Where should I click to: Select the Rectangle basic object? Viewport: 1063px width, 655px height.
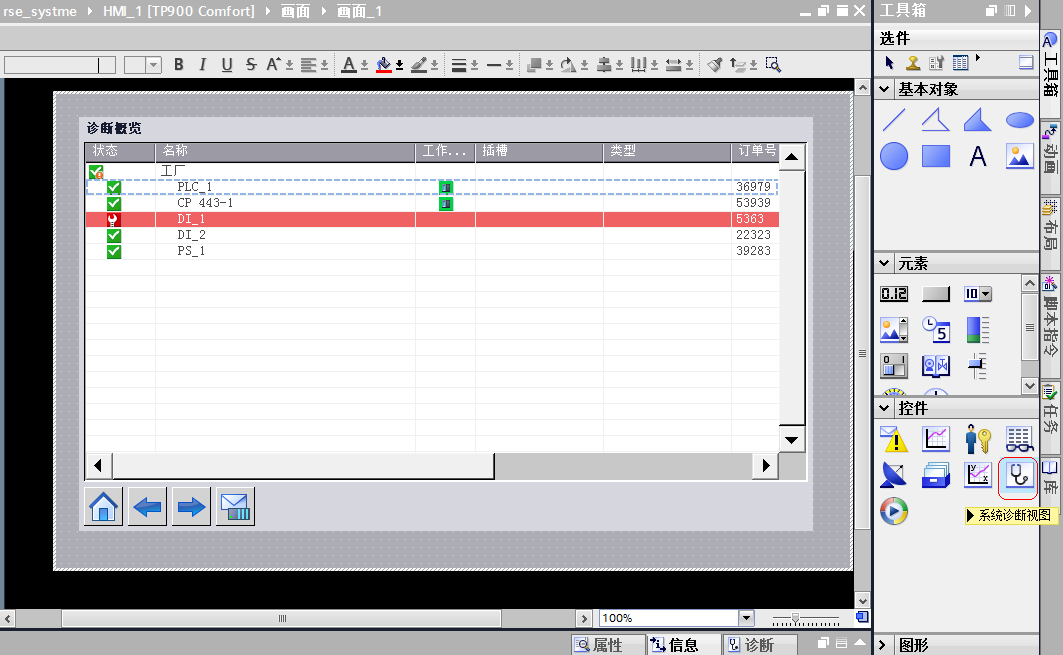coord(936,156)
